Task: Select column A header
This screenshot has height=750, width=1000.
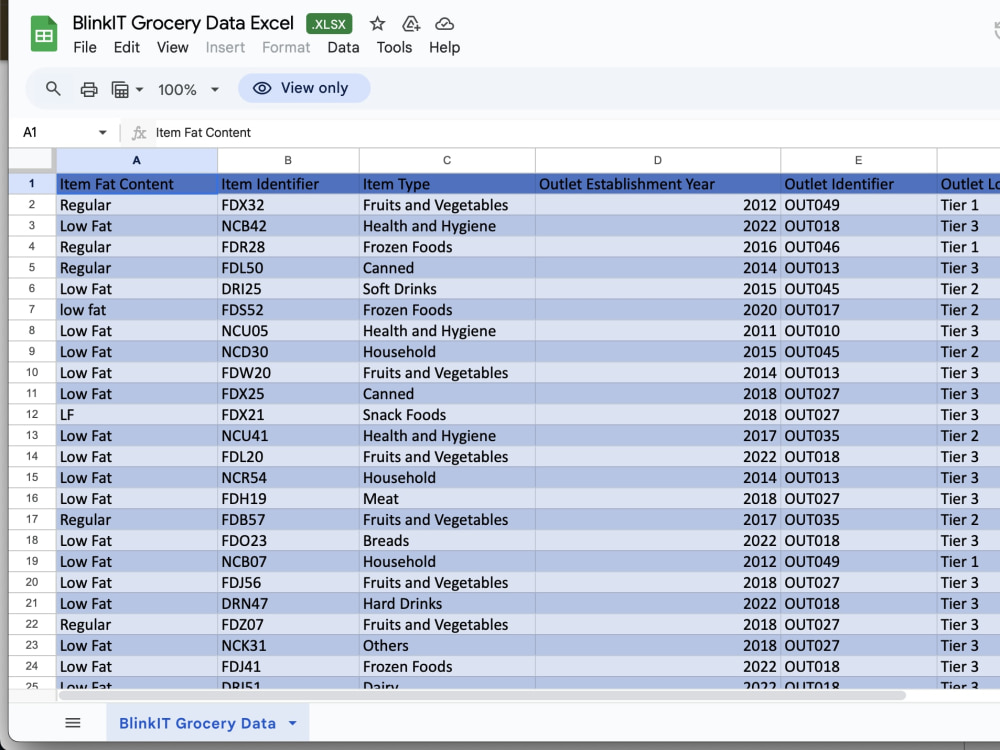Action: pyautogui.click(x=136, y=160)
